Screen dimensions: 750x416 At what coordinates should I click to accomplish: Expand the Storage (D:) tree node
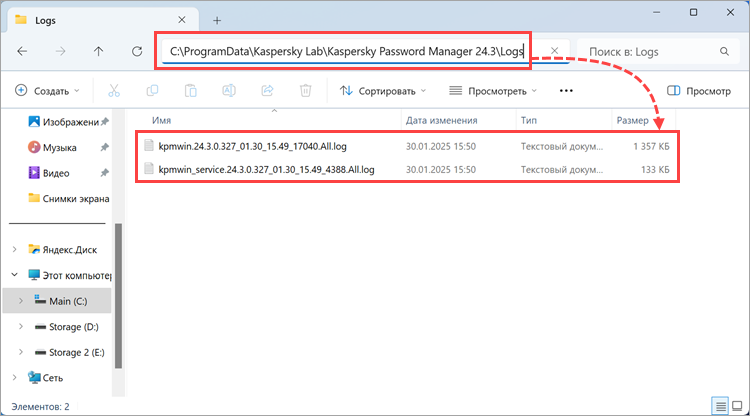21,326
